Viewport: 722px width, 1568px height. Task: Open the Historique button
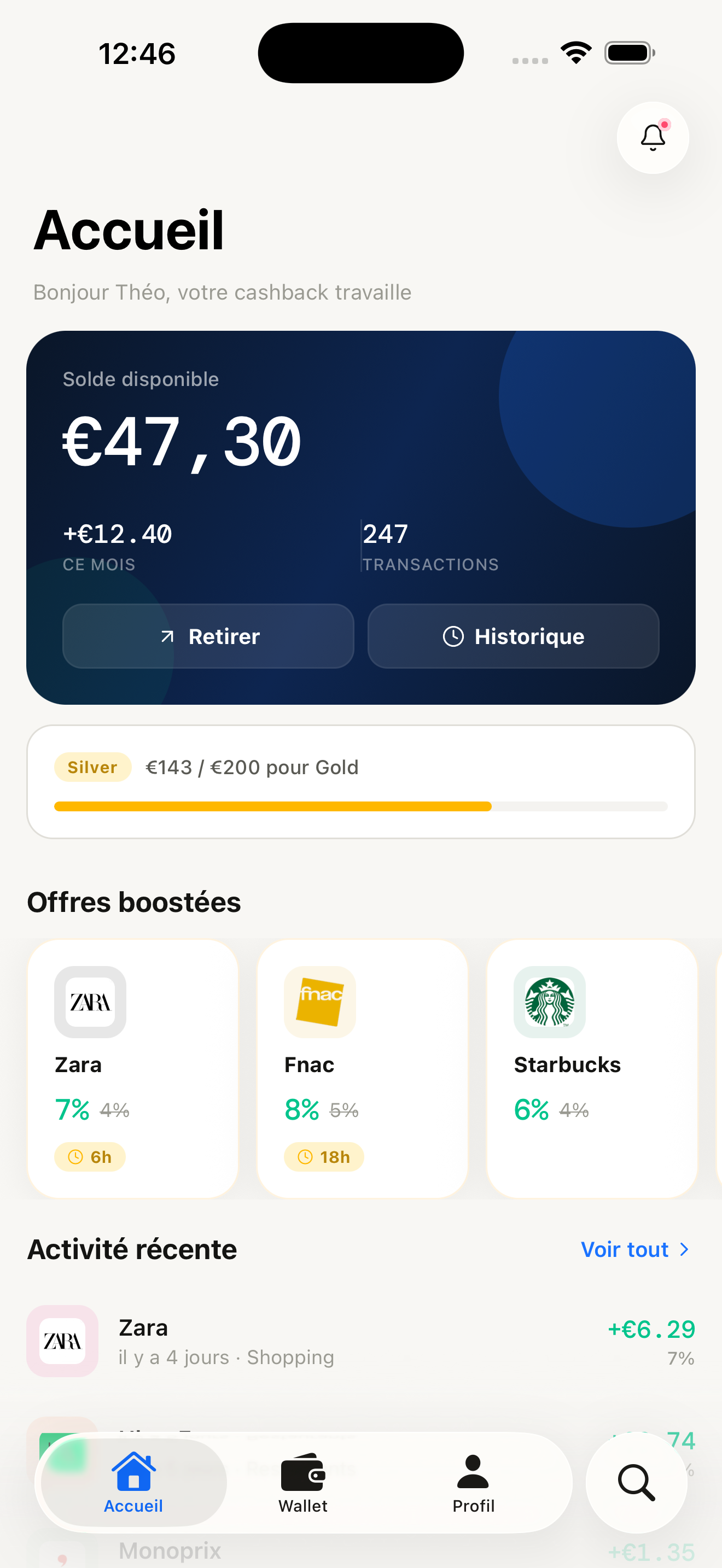click(x=513, y=637)
